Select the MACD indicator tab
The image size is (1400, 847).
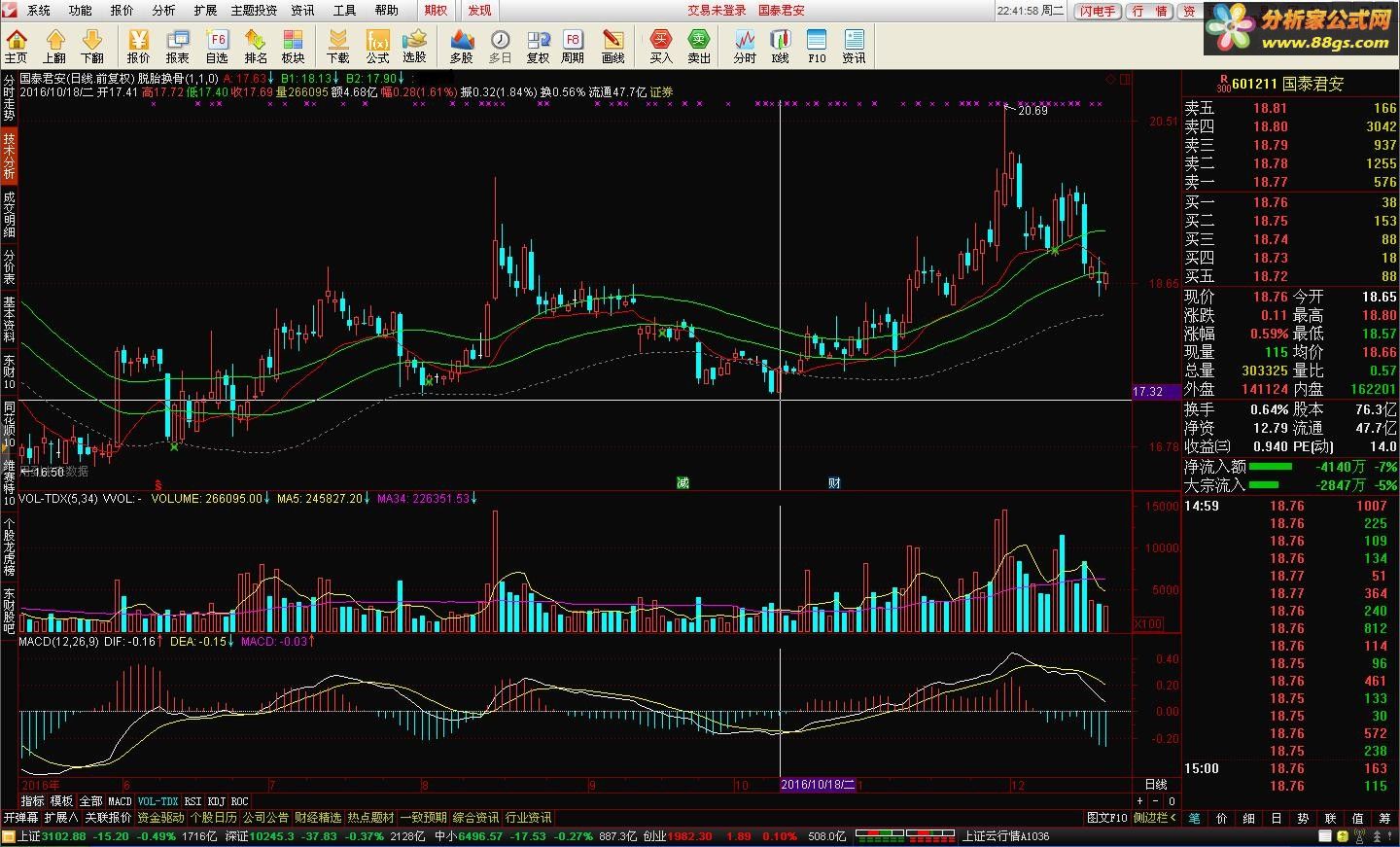(119, 801)
